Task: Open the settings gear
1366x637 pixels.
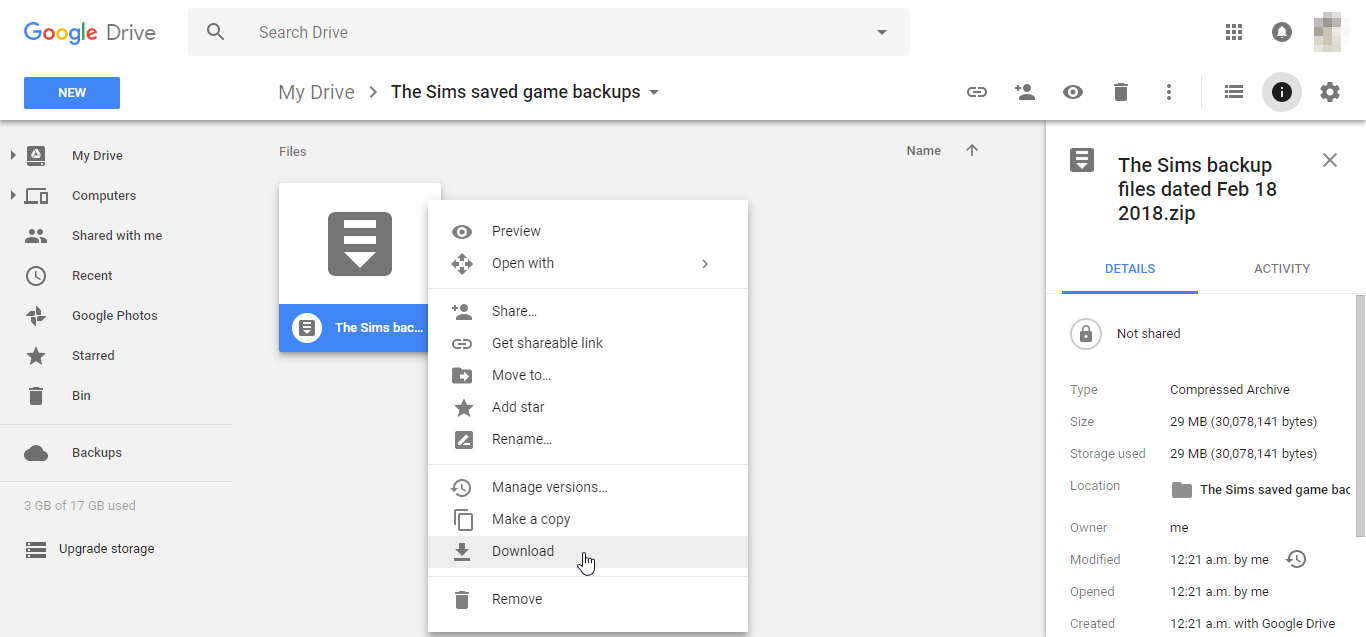Action: click(x=1330, y=92)
